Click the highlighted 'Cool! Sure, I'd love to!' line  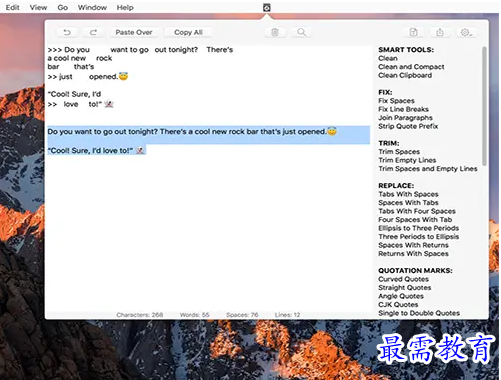click(x=96, y=150)
